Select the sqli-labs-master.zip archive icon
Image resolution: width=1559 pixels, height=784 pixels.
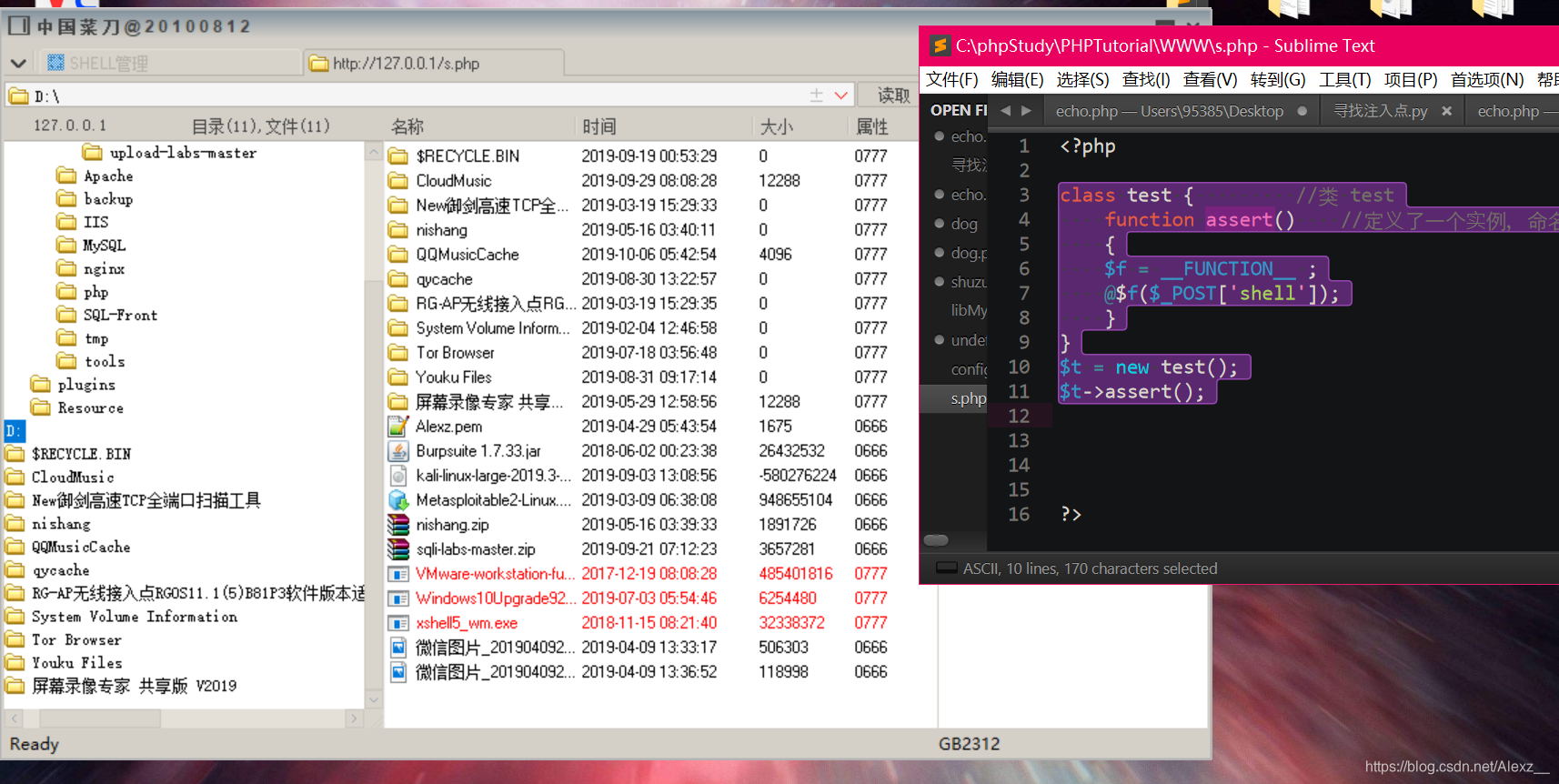coord(397,549)
